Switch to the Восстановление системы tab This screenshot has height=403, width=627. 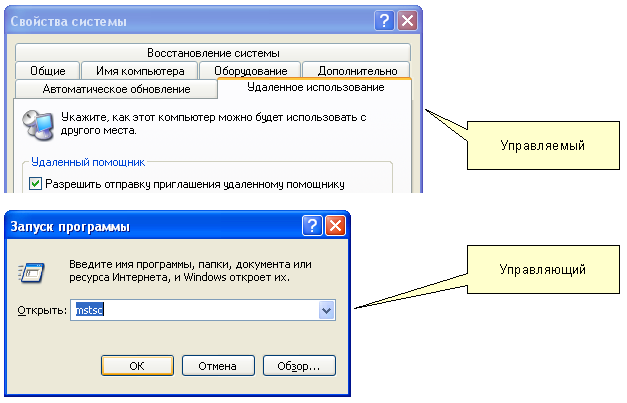coord(213,53)
